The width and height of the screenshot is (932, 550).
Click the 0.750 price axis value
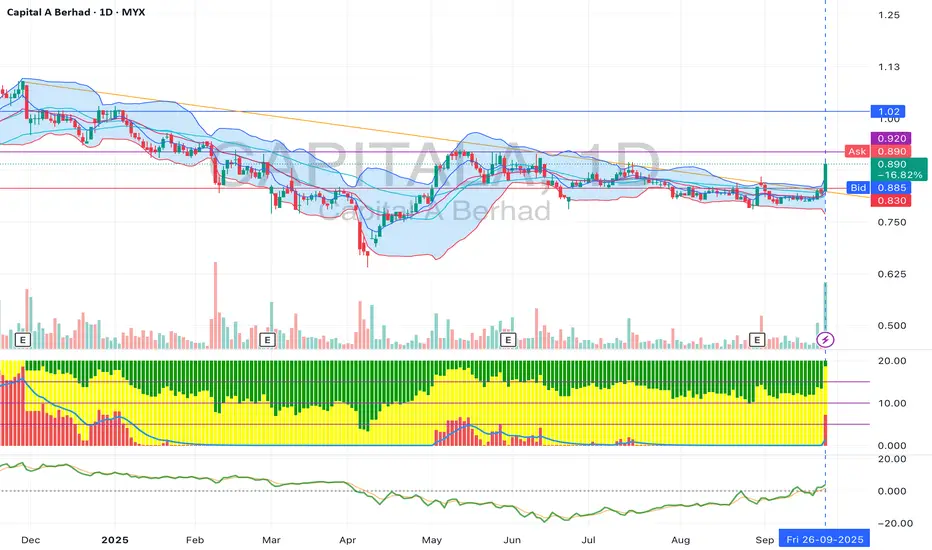point(892,222)
